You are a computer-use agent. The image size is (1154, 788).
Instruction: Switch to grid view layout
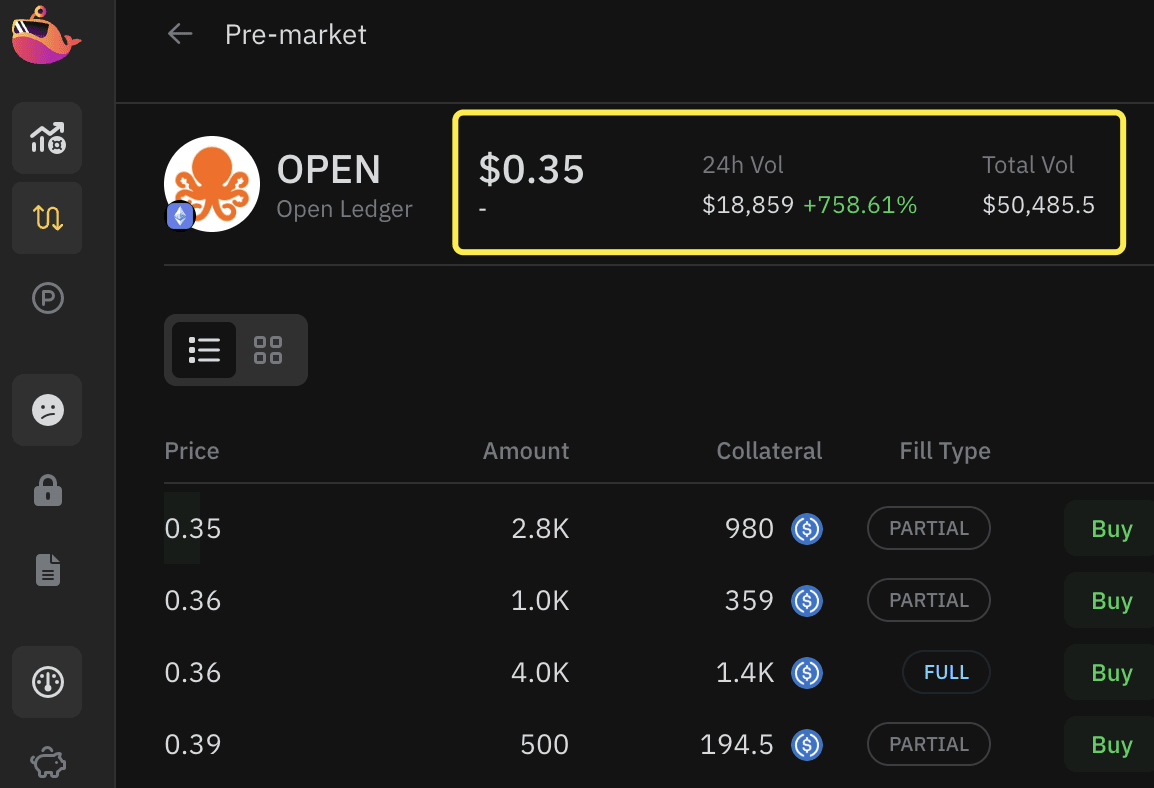click(x=268, y=350)
